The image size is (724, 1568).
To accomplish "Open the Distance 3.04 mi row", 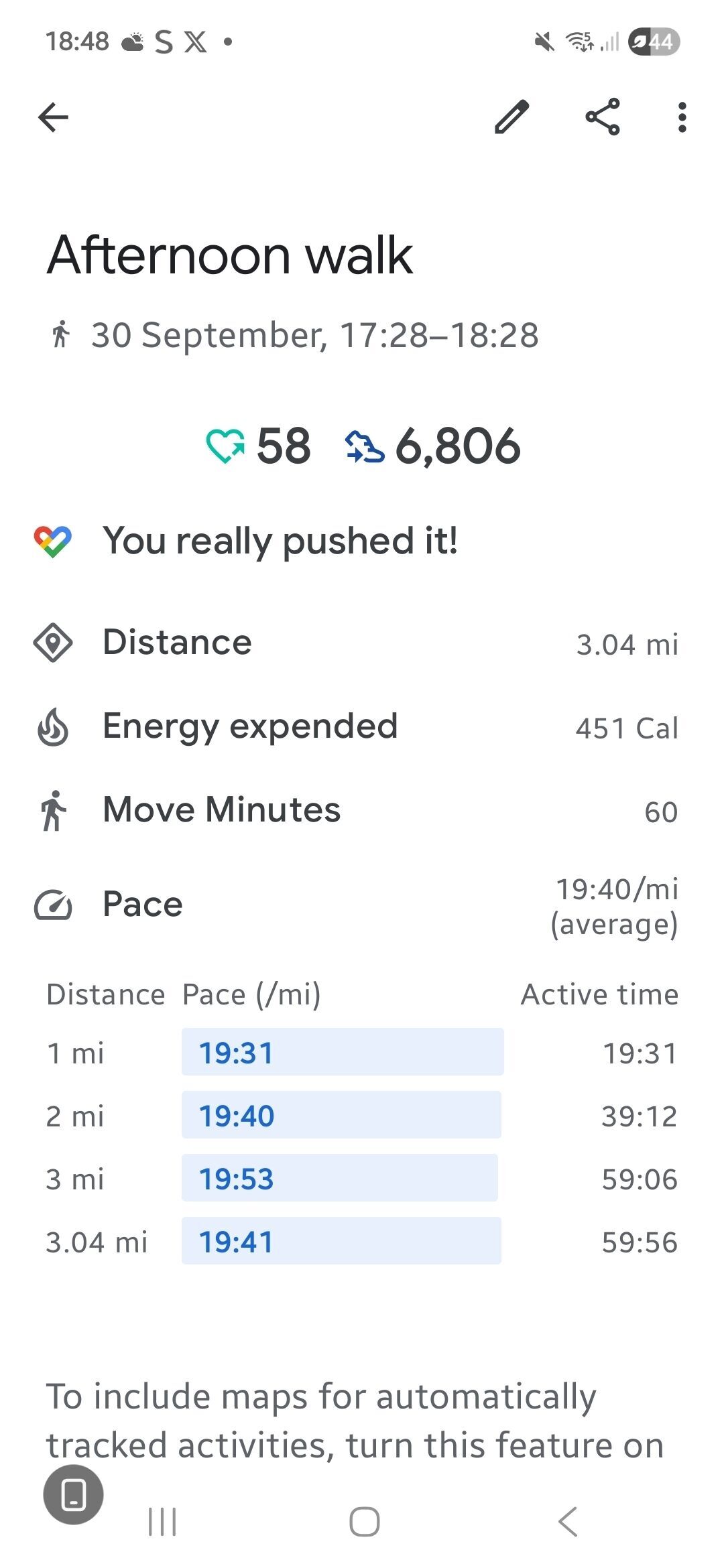I will [362, 643].
